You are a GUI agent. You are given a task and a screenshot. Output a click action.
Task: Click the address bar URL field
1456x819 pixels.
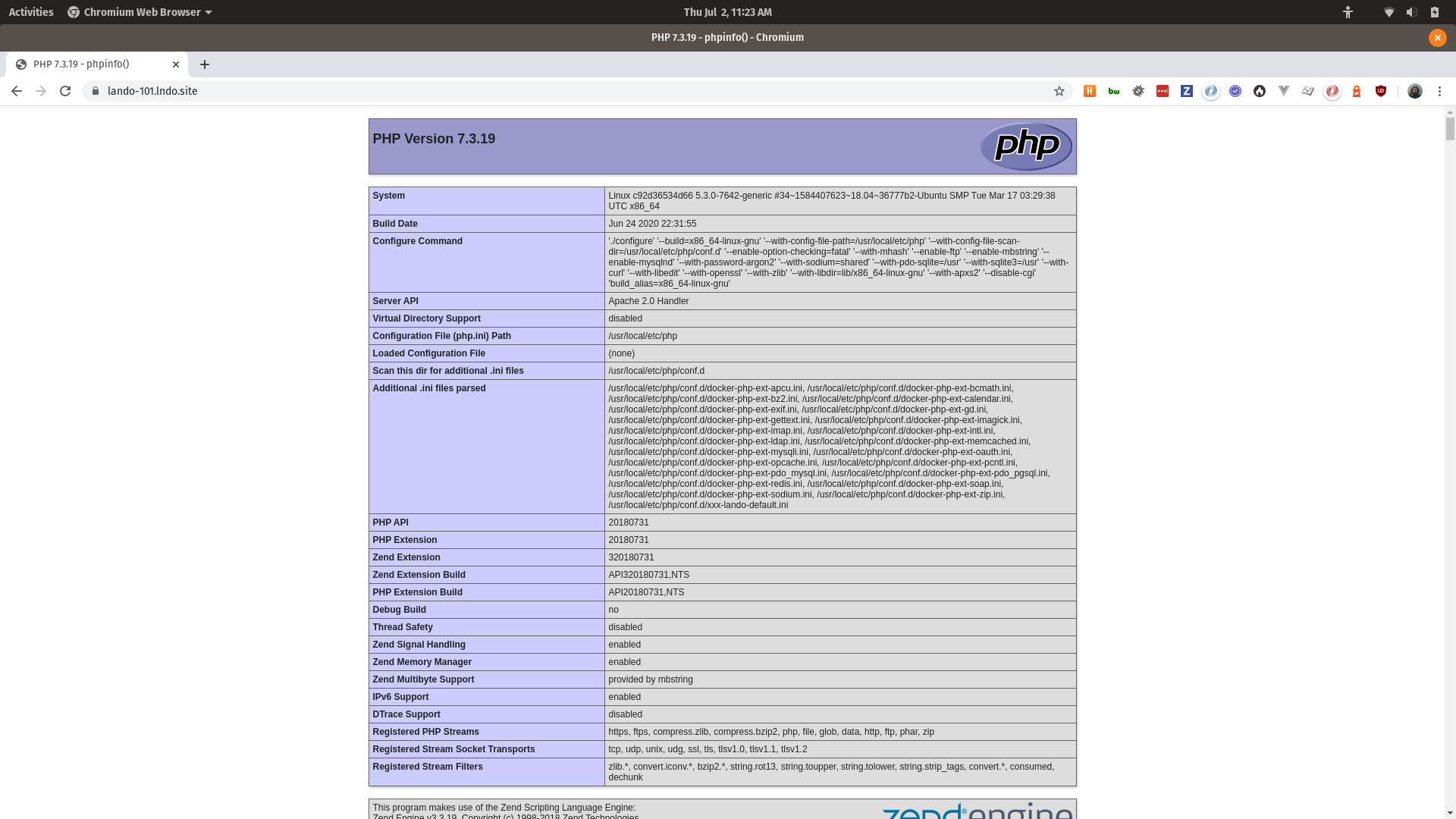click(531, 91)
